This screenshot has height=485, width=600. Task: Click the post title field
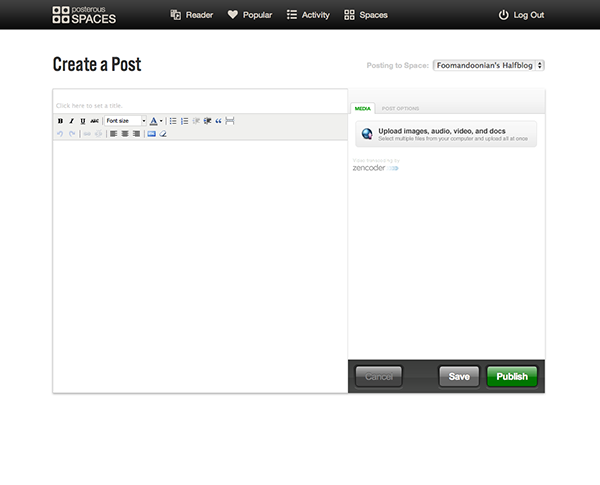pyautogui.click(x=200, y=105)
